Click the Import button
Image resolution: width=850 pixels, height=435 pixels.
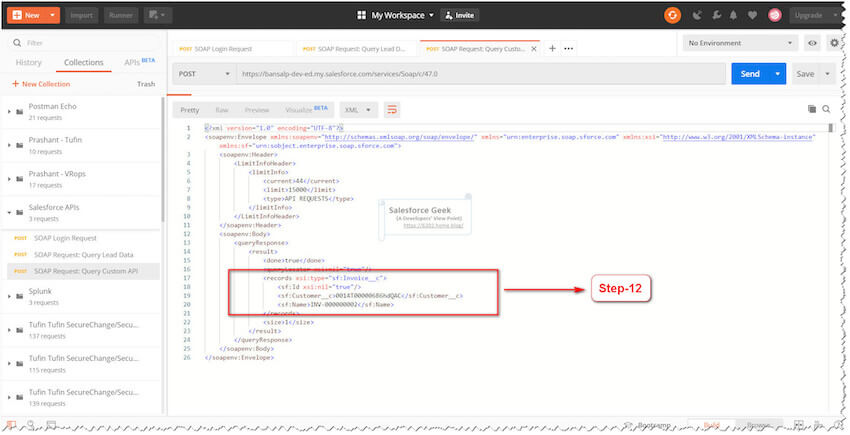click(81, 15)
